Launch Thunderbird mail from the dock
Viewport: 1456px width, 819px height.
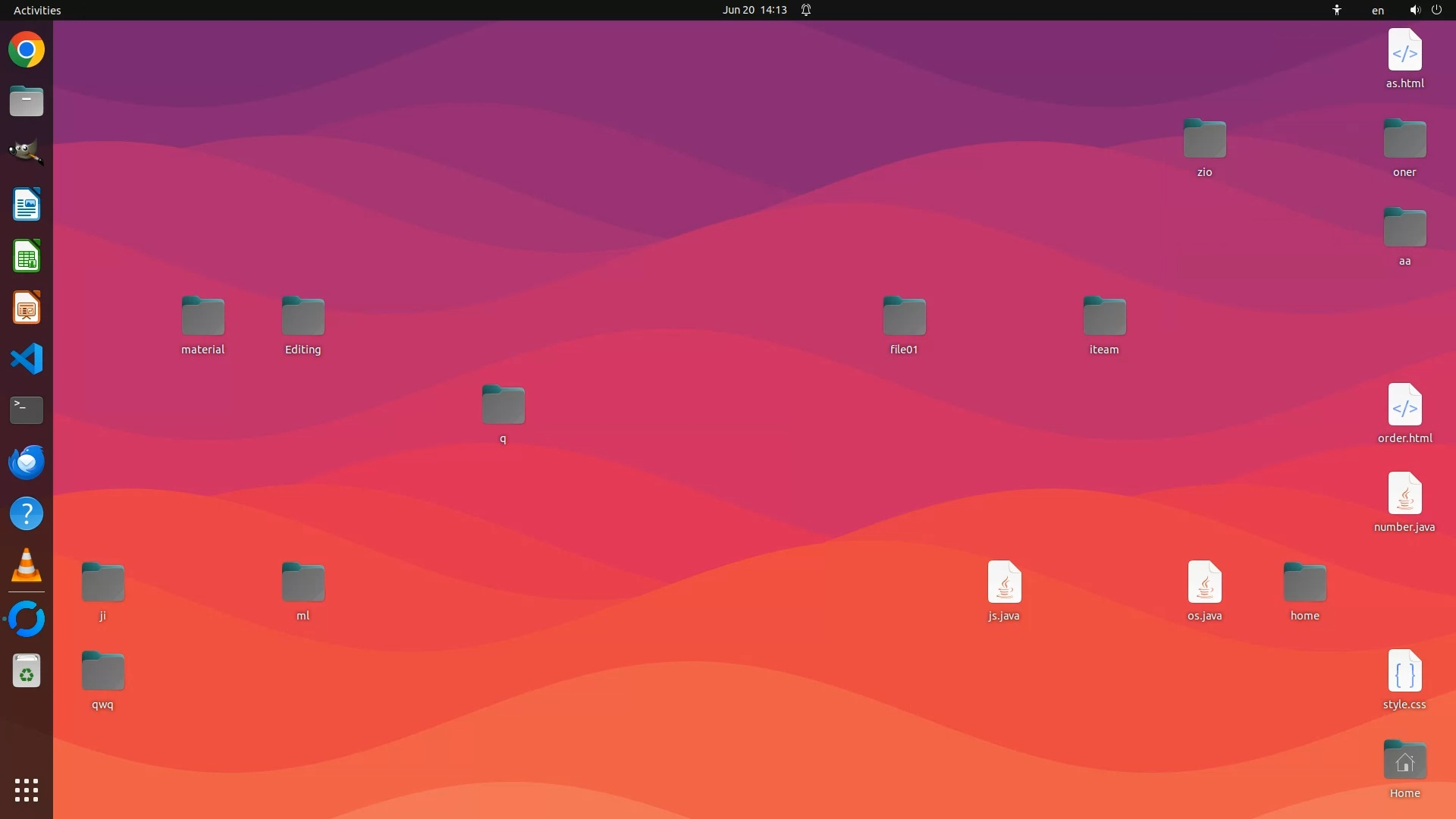click(x=27, y=462)
